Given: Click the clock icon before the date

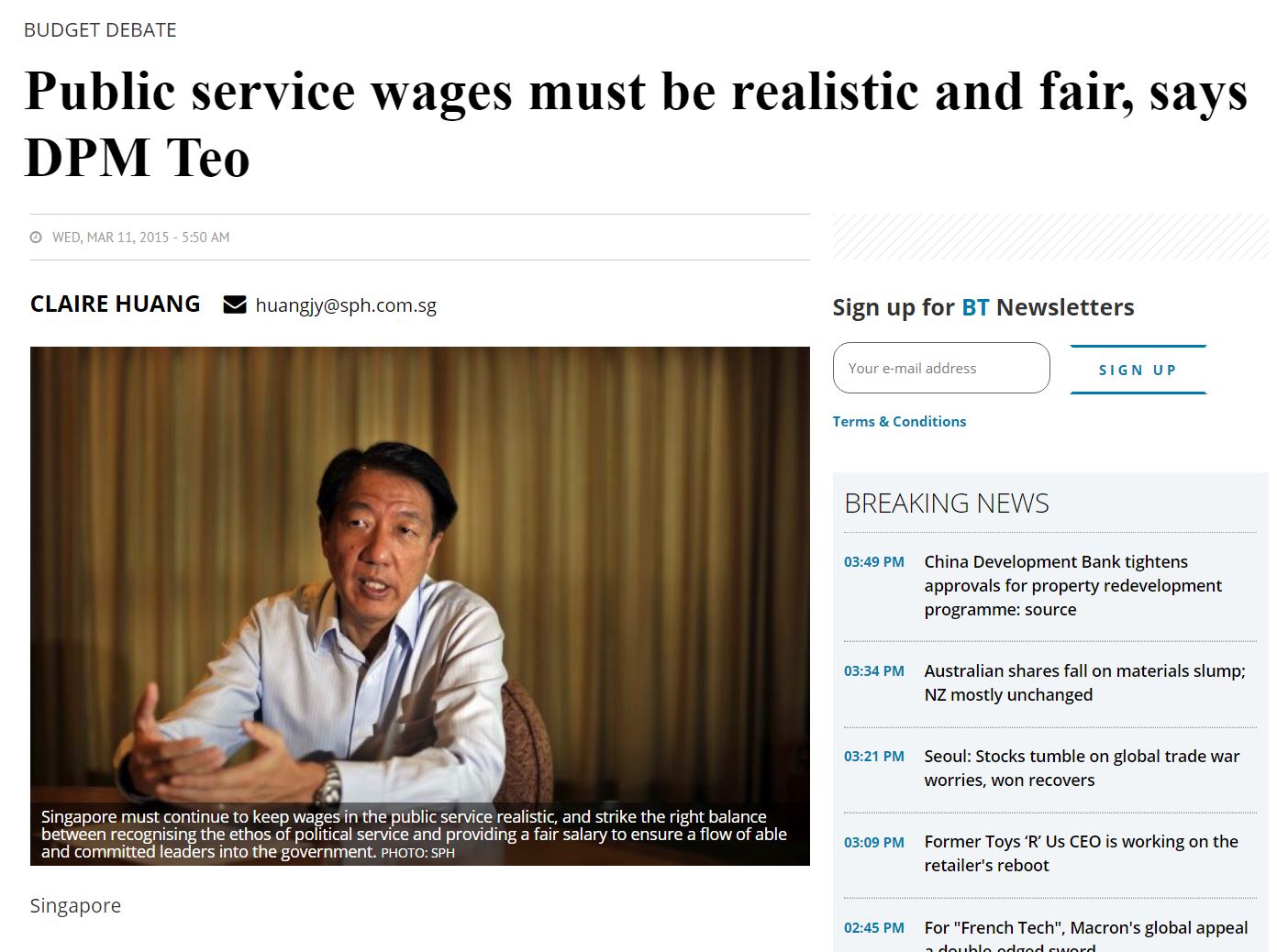Looking at the screenshot, I should (36, 238).
